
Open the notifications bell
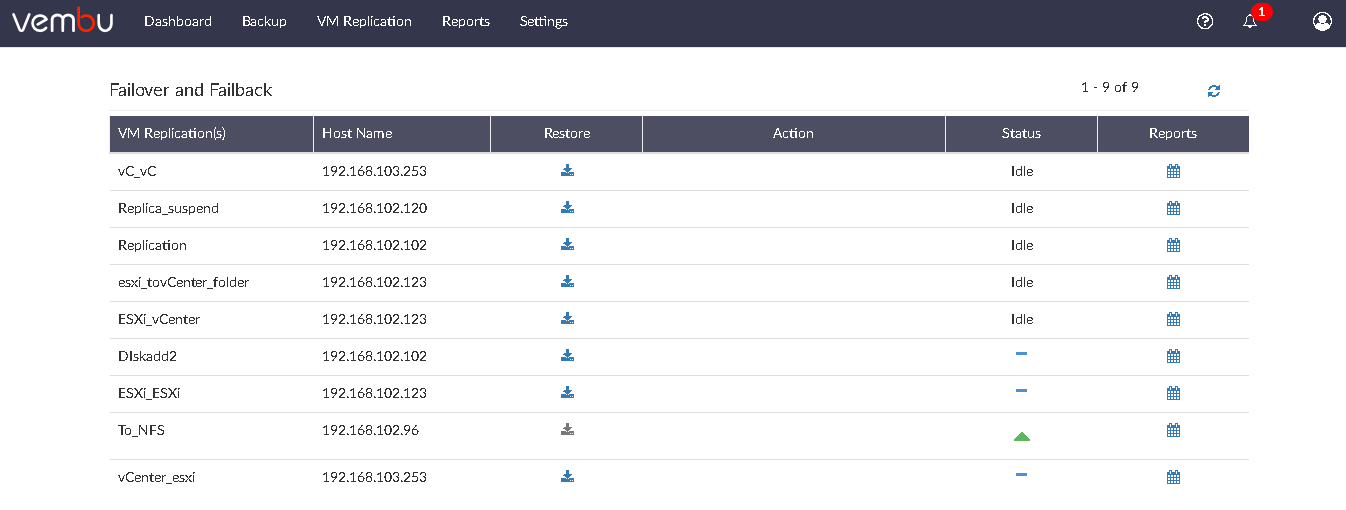[x=1250, y=21]
